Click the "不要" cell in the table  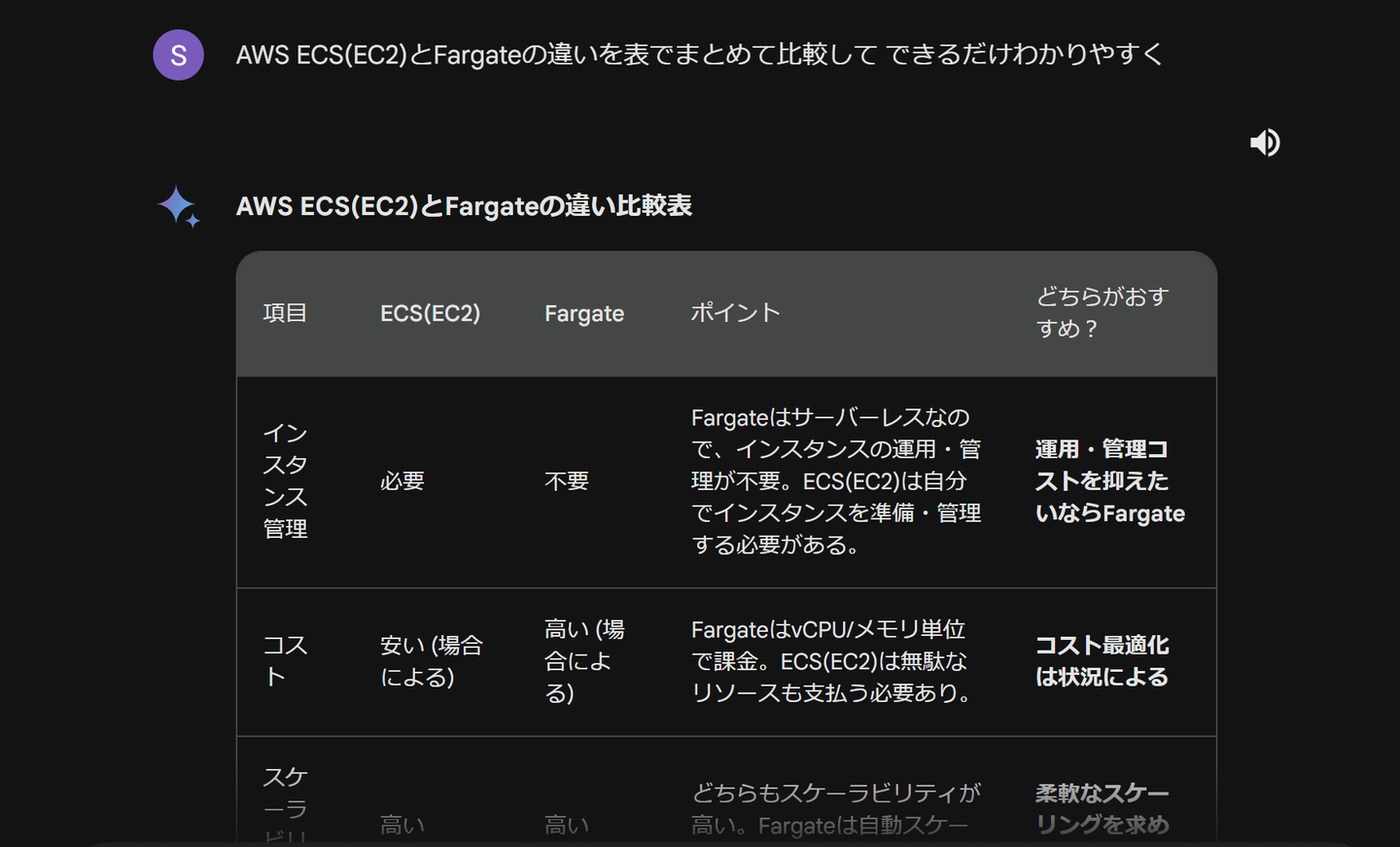tap(566, 481)
